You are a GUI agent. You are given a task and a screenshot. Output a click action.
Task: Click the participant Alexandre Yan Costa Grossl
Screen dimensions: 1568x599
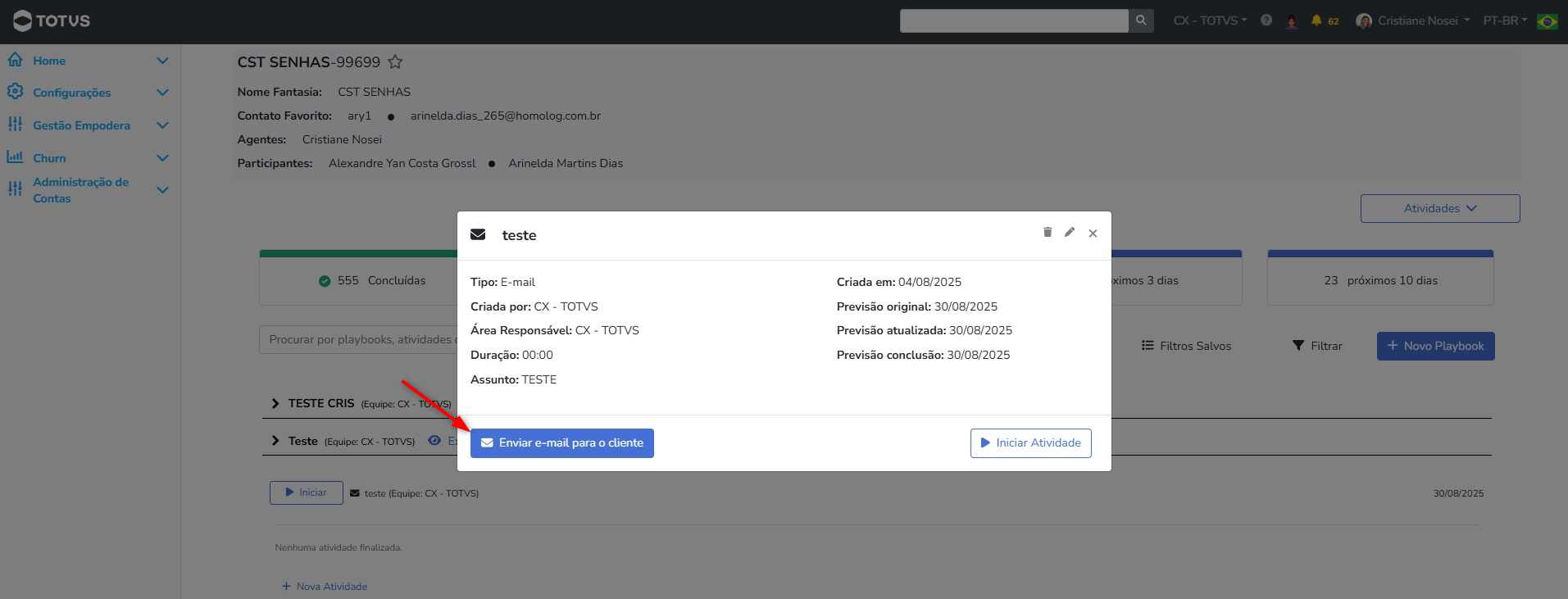click(402, 163)
